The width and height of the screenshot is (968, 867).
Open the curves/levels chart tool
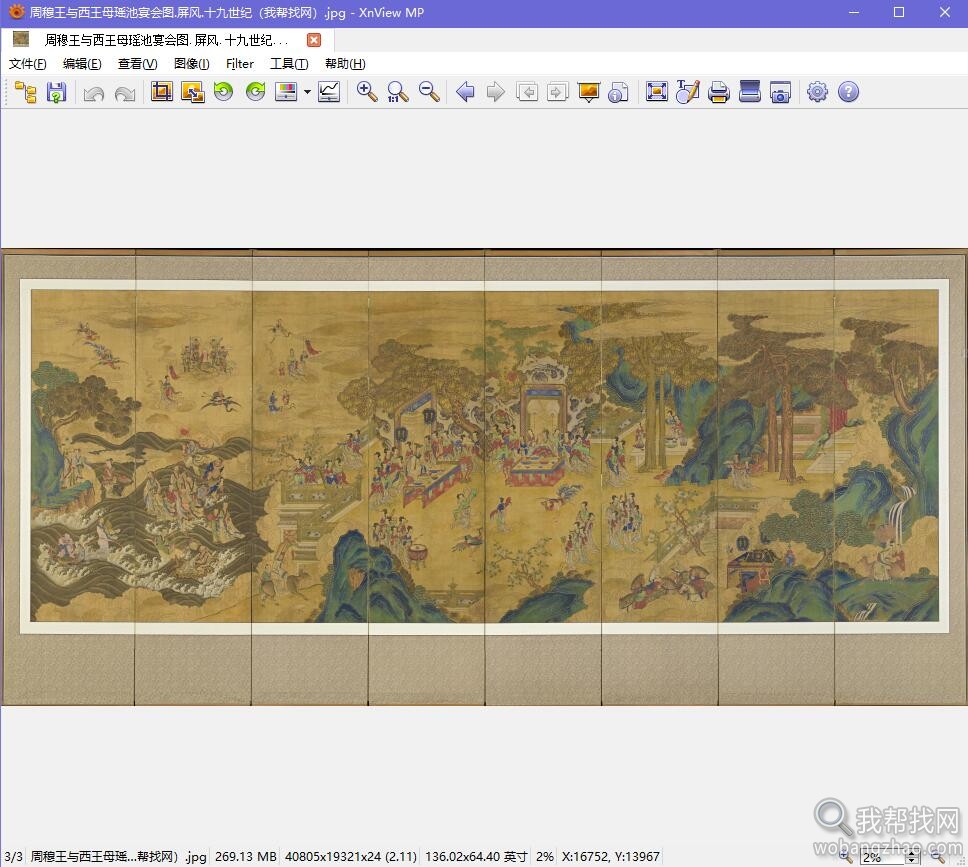329,92
